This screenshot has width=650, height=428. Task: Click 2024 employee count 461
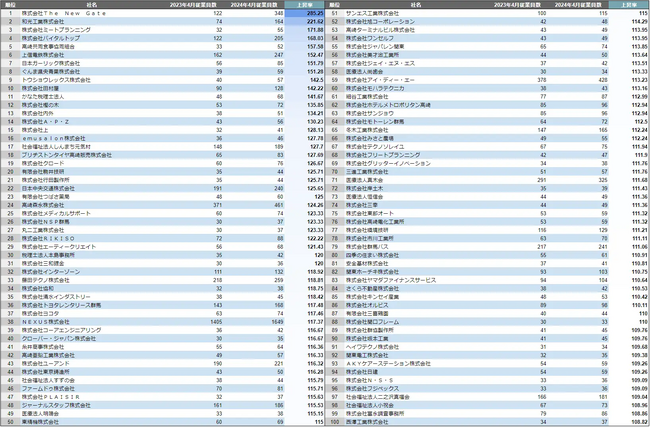pos(279,205)
